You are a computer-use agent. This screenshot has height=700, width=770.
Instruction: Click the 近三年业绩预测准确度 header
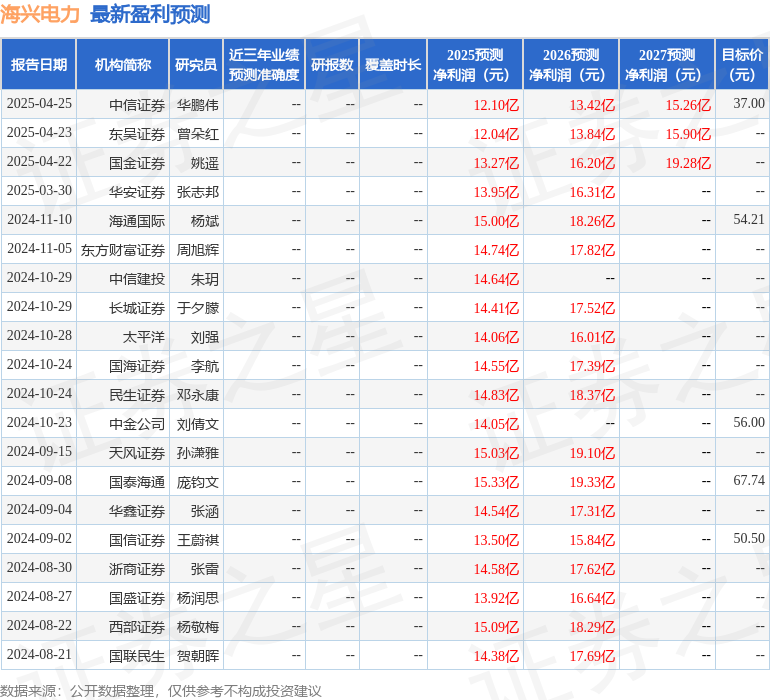click(264, 65)
